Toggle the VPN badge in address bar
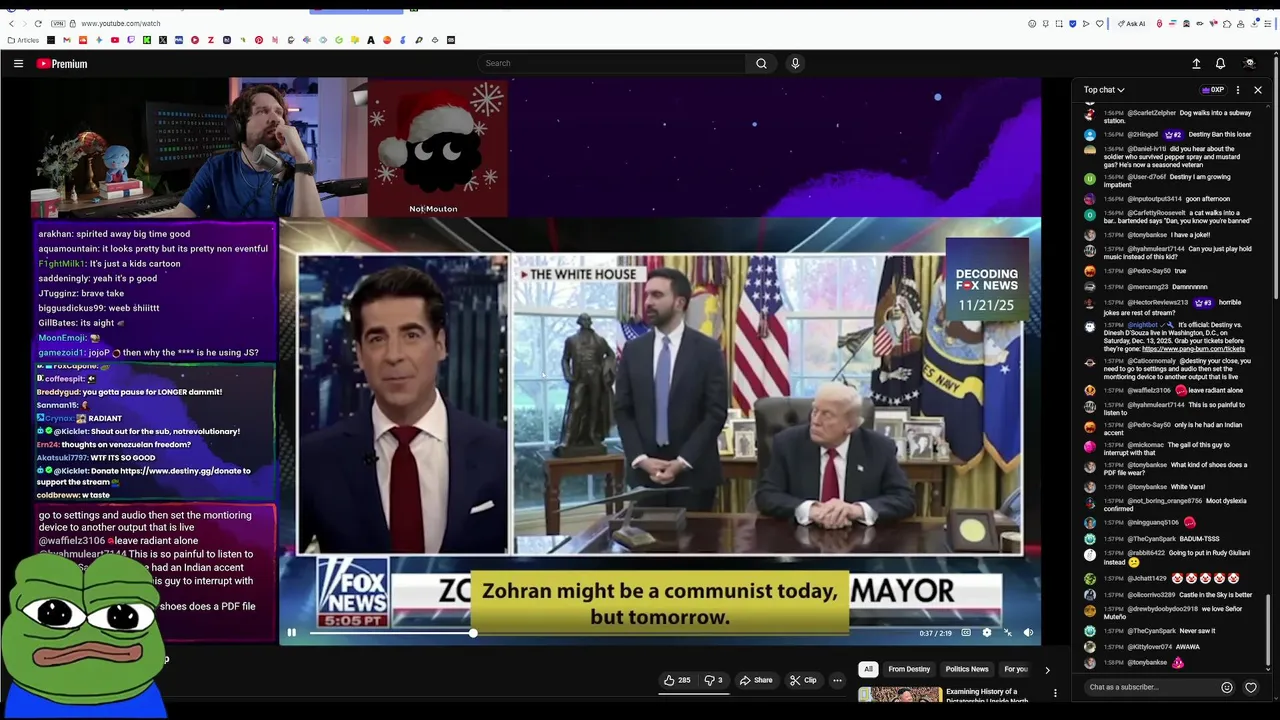The image size is (1280, 720). click(x=58, y=23)
